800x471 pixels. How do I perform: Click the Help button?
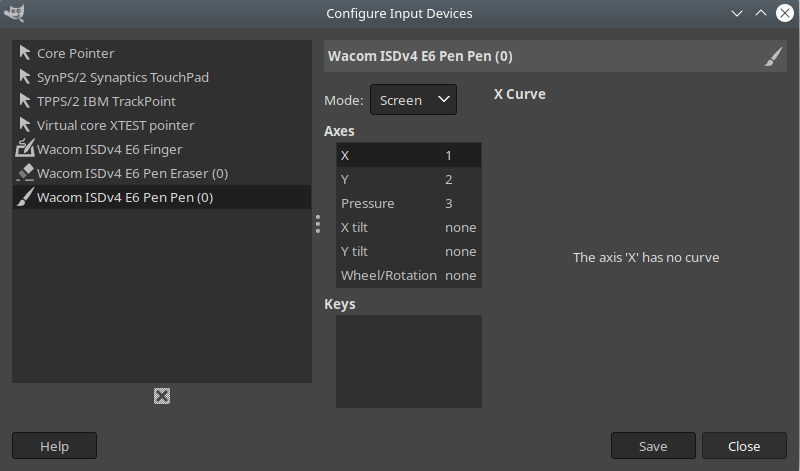tap(54, 445)
